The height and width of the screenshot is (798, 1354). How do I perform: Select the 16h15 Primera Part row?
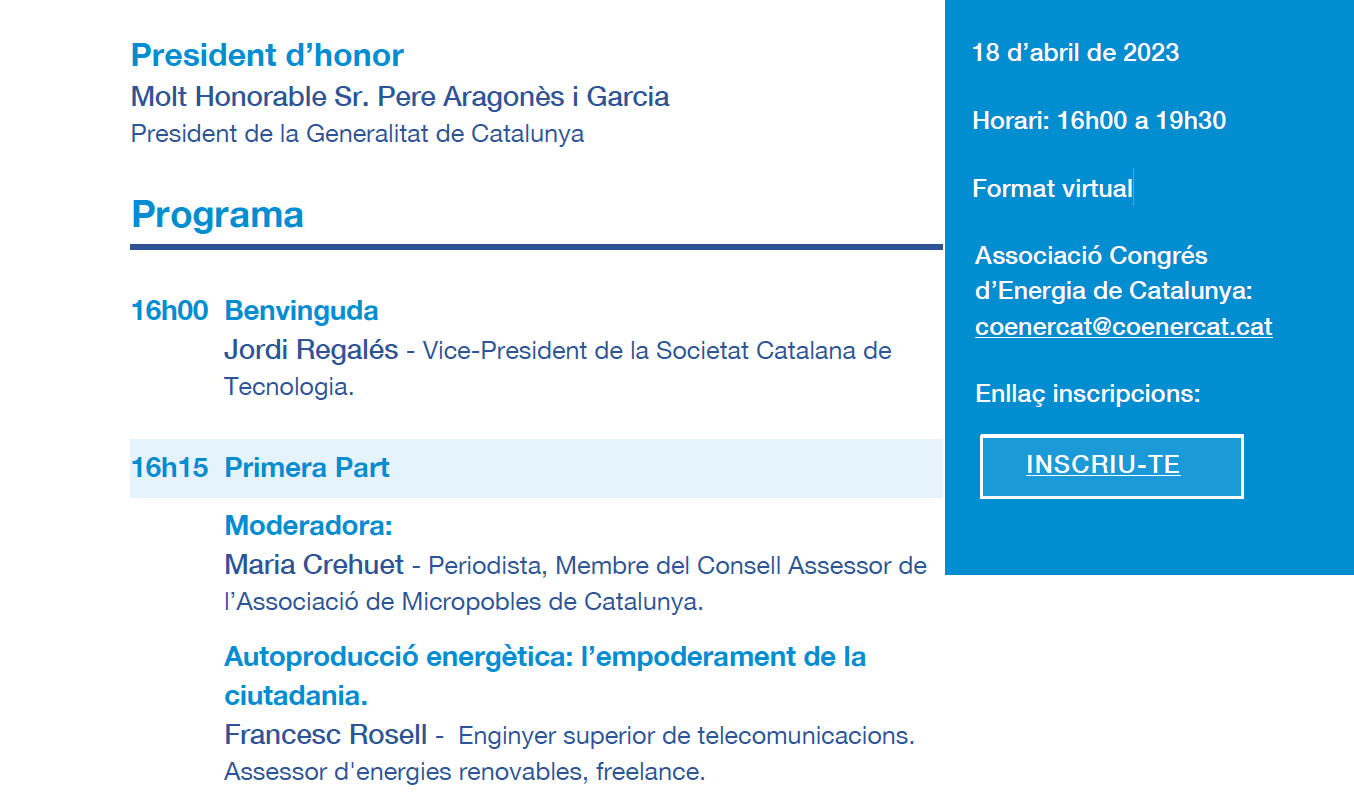click(536, 468)
